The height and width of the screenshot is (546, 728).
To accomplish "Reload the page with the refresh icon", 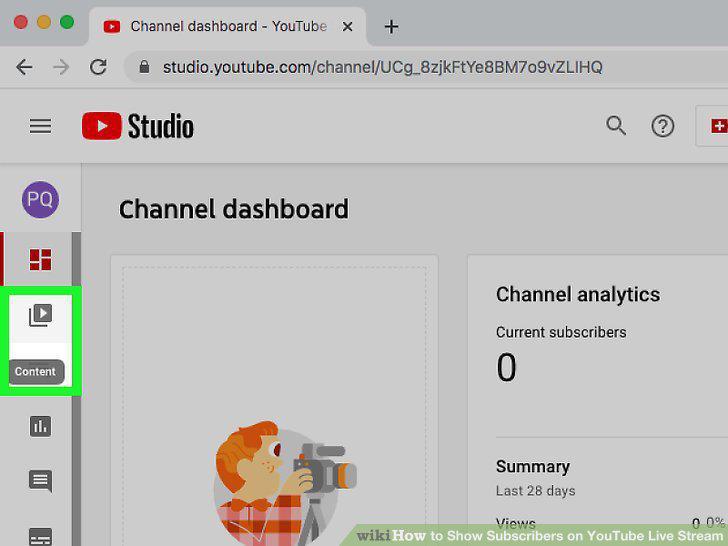I will (x=98, y=67).
